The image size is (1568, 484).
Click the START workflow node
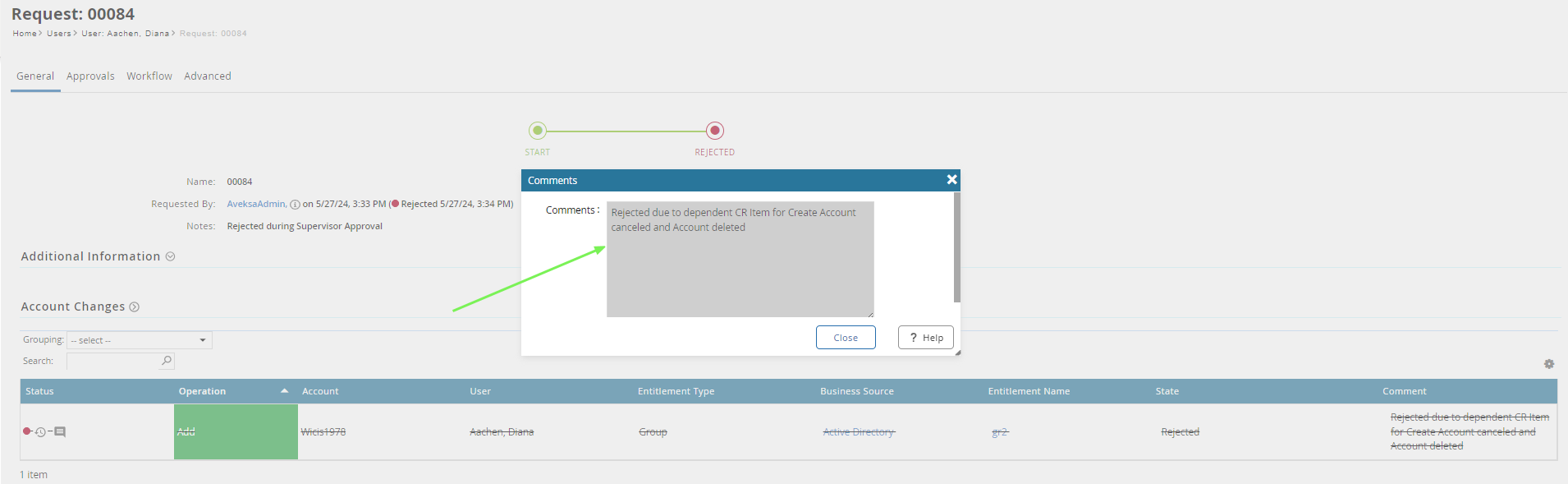coord(538,131)
